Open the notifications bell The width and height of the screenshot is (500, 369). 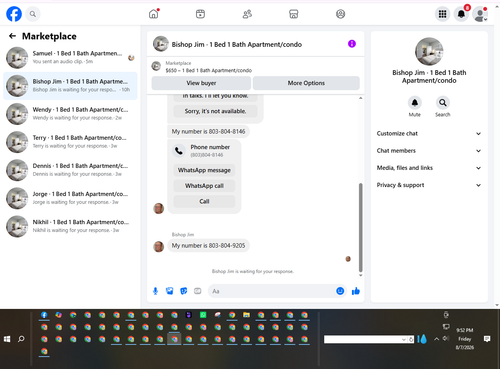461,14
